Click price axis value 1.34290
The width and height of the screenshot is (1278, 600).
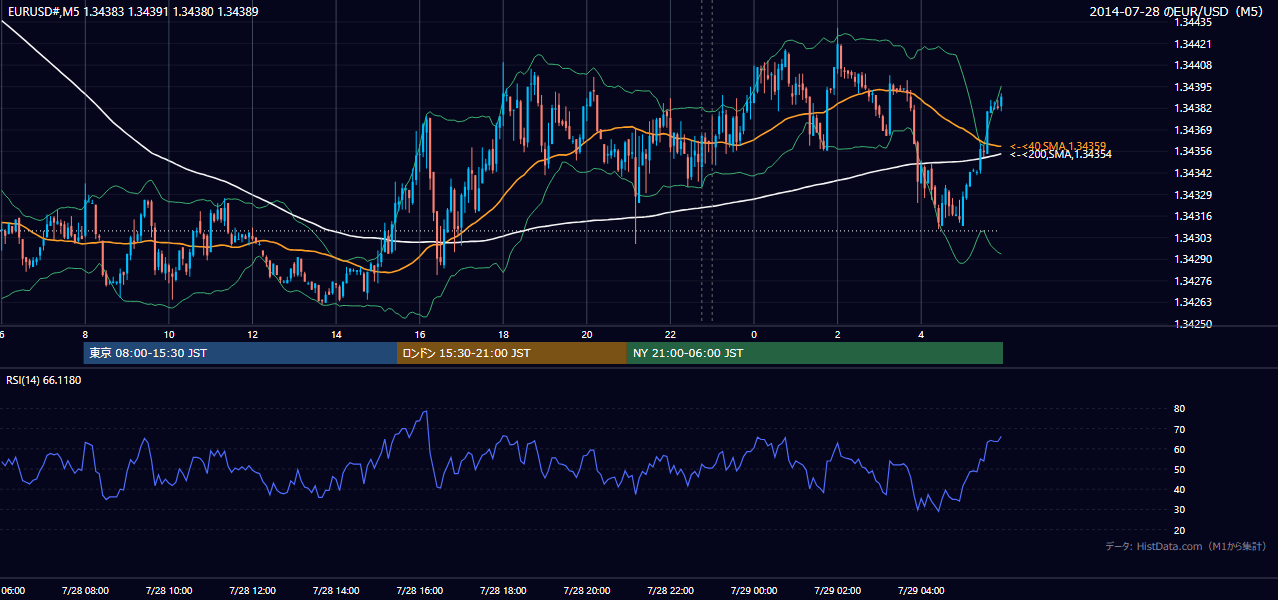click(x=1194, y=259)
